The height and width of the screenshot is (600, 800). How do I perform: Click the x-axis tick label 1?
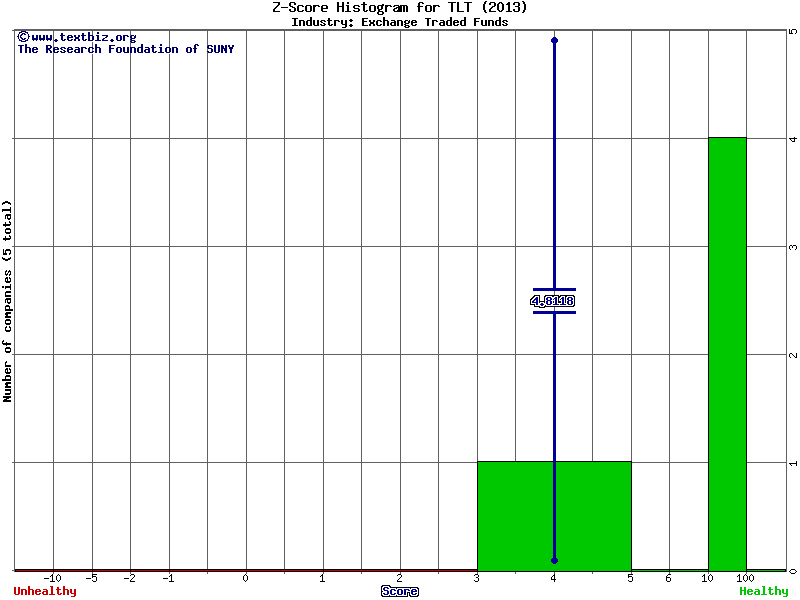pyautogui.click(x=322, y=578)
